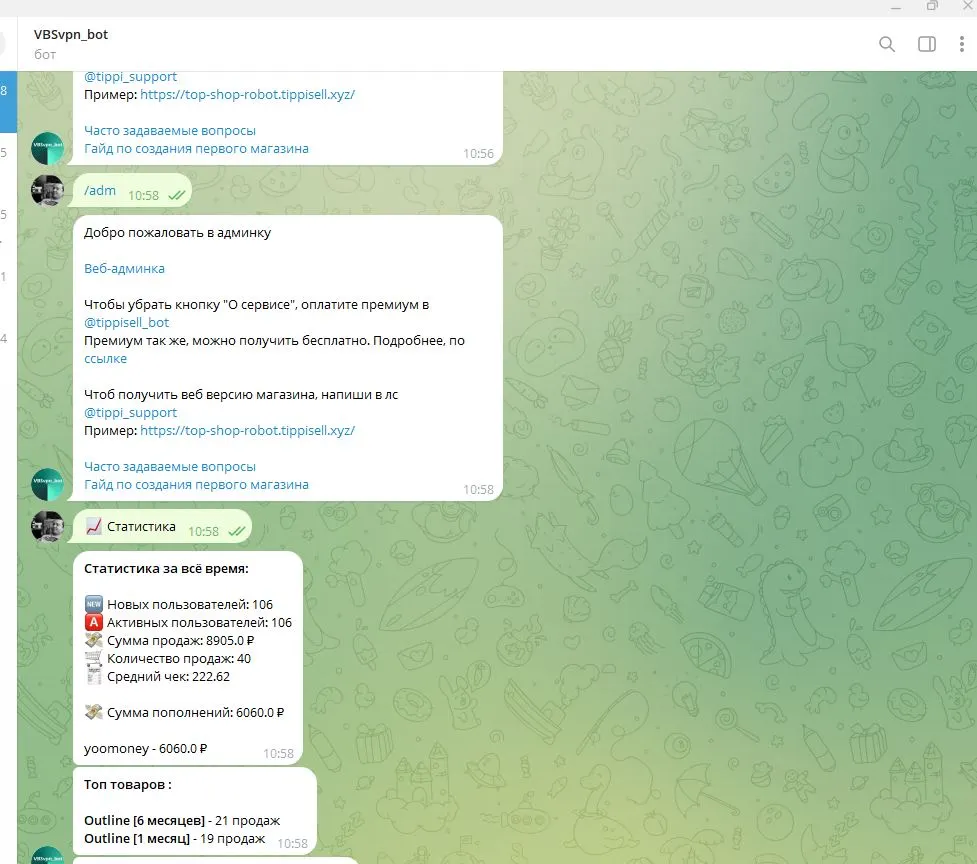
Task: Open example shop URL in 10:58 message
Action: 247,430
